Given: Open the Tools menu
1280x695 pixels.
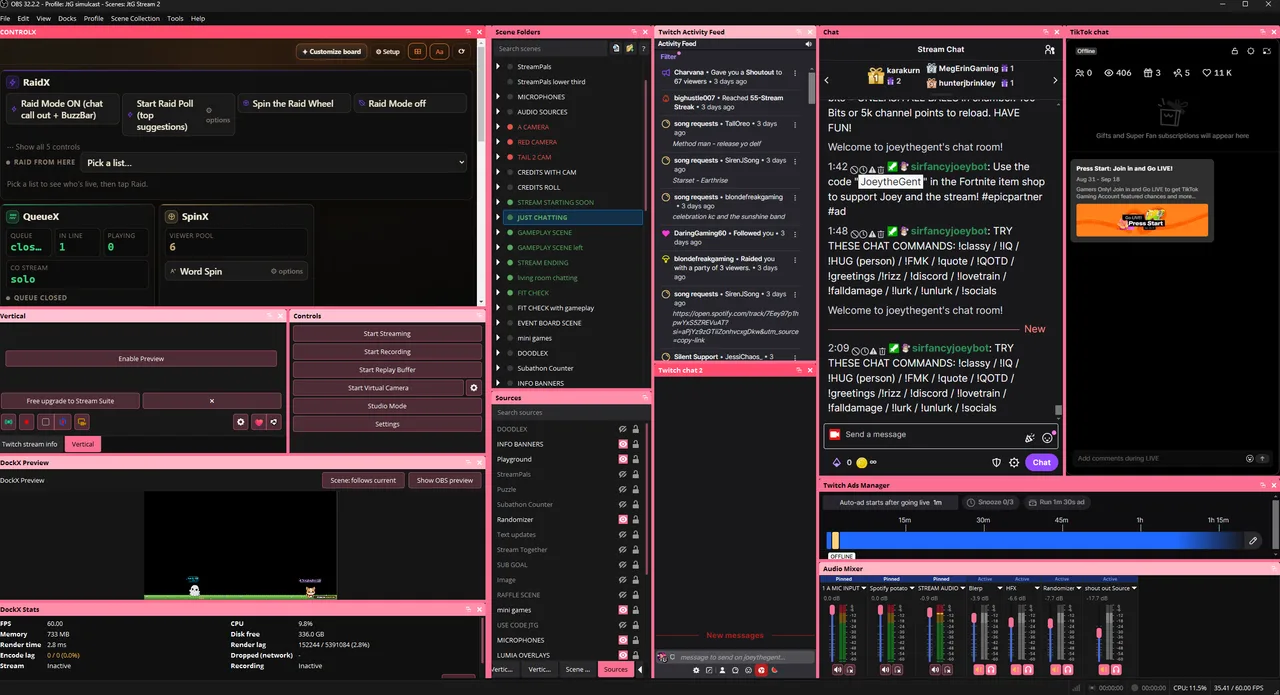Looking at the screenshot, I should [175, 18].
